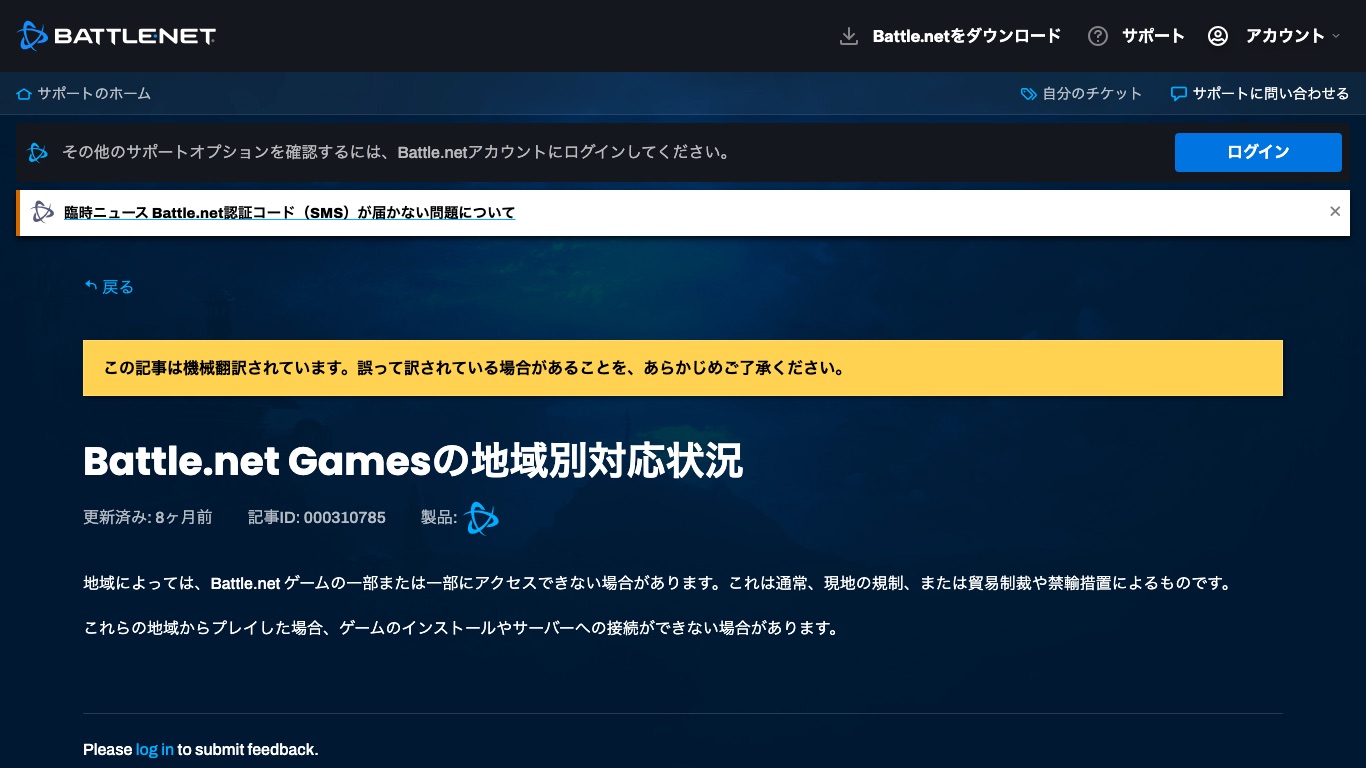Viewport: 1366px width, 768px height.
Task: Click the blue ログイン button
Action: [1258, 152]
